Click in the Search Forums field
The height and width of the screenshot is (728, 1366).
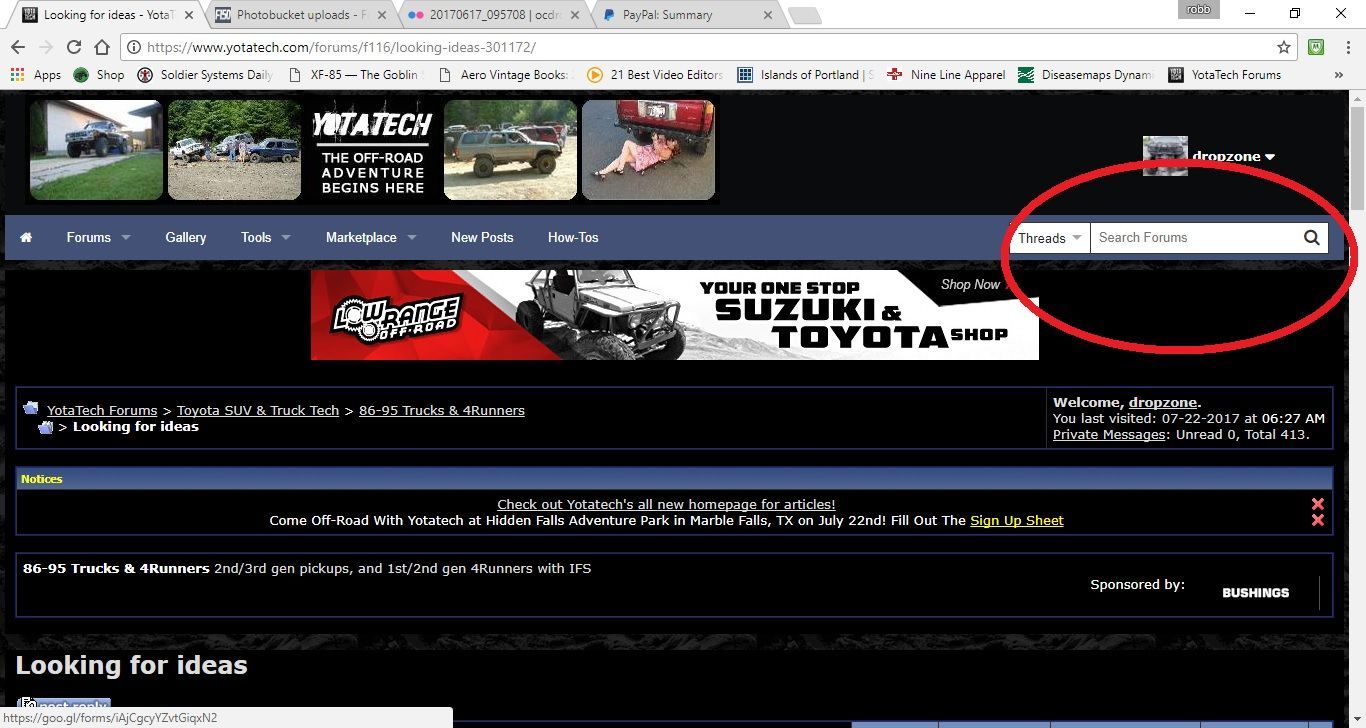(x=1195, y=238)
